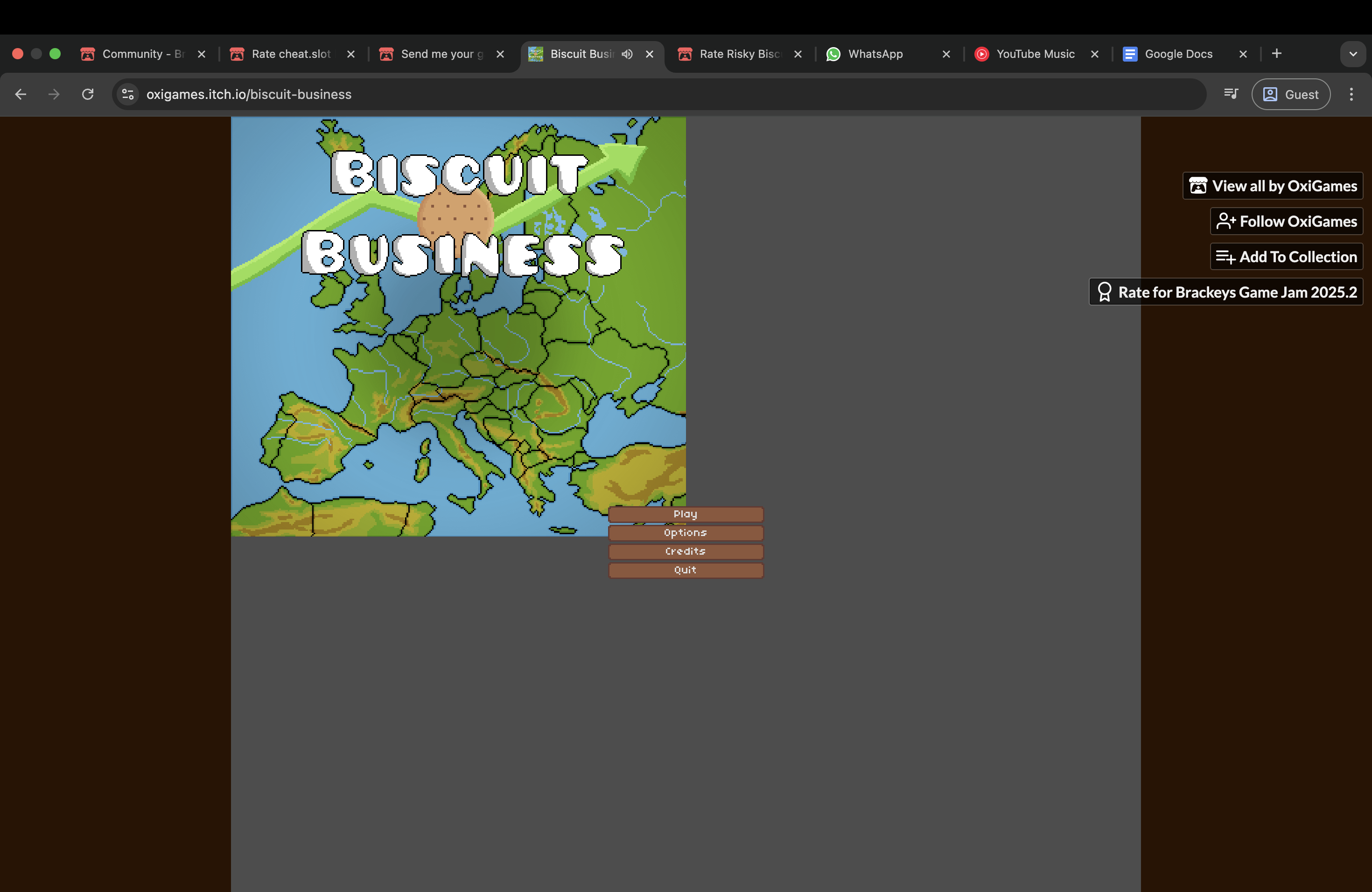Screen dimensions: 1372x892
Task: View the game's Credits
Action: pyautogui.click(x=686, y=551)
